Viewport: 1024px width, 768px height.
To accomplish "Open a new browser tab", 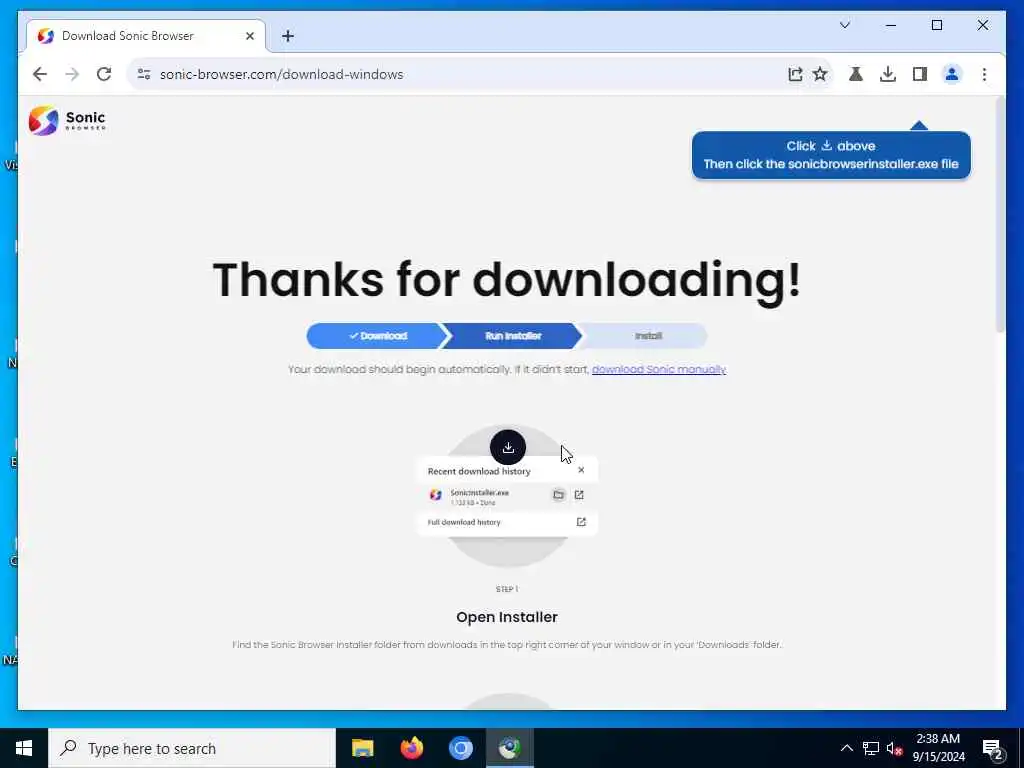I will (288, 36).
